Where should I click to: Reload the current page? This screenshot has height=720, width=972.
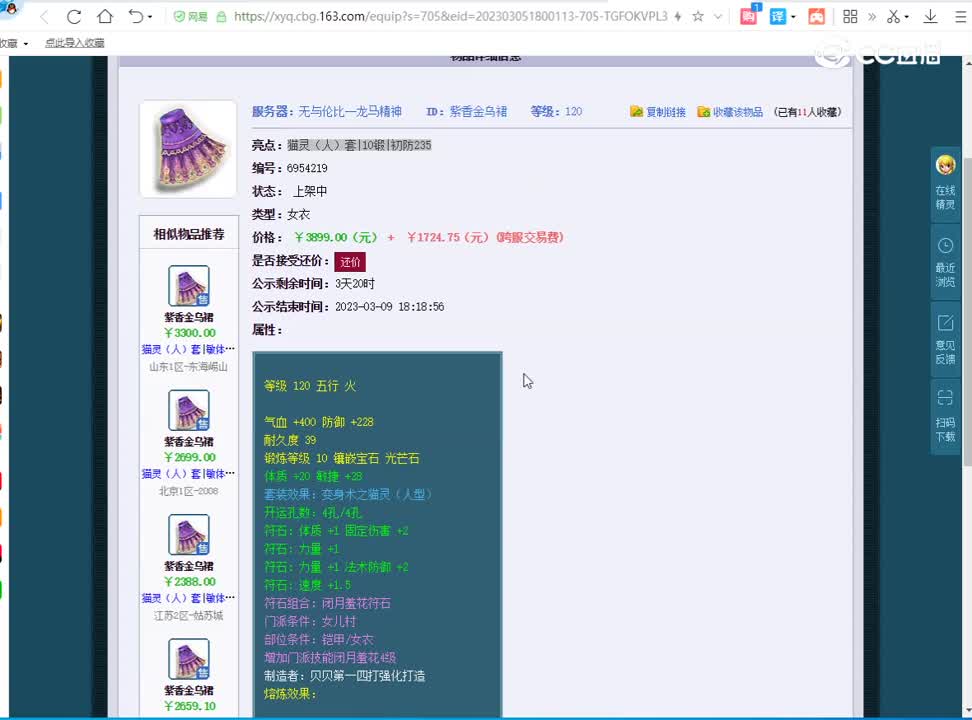click(74, 17)
